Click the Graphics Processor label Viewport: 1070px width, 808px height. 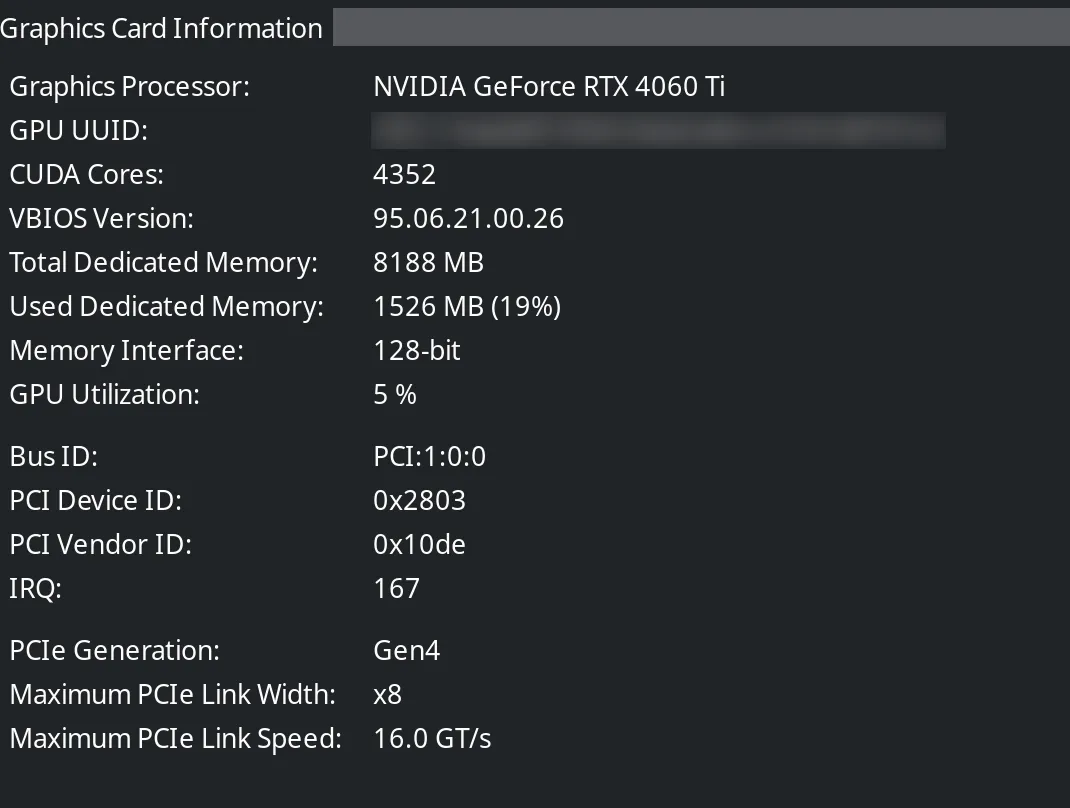pyautogui.click(x=129, y=87)
